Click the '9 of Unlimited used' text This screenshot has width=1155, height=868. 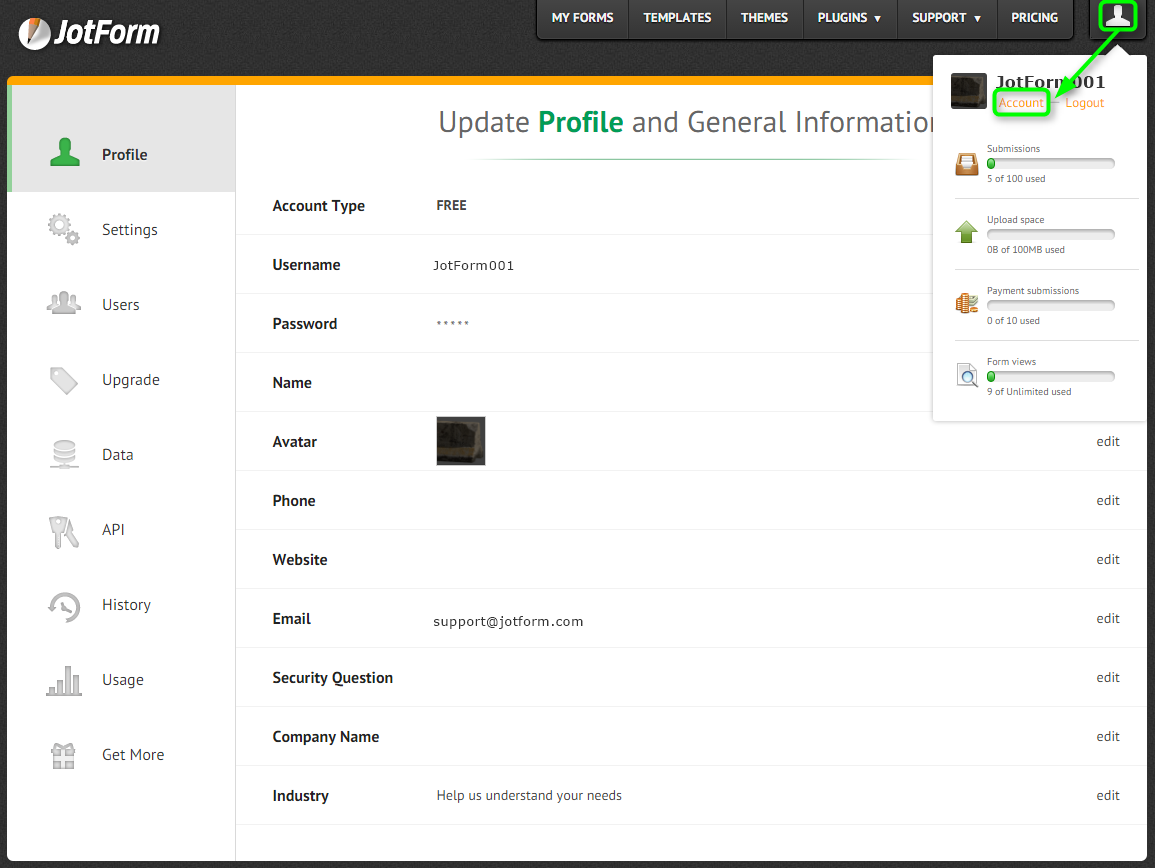1029,392
